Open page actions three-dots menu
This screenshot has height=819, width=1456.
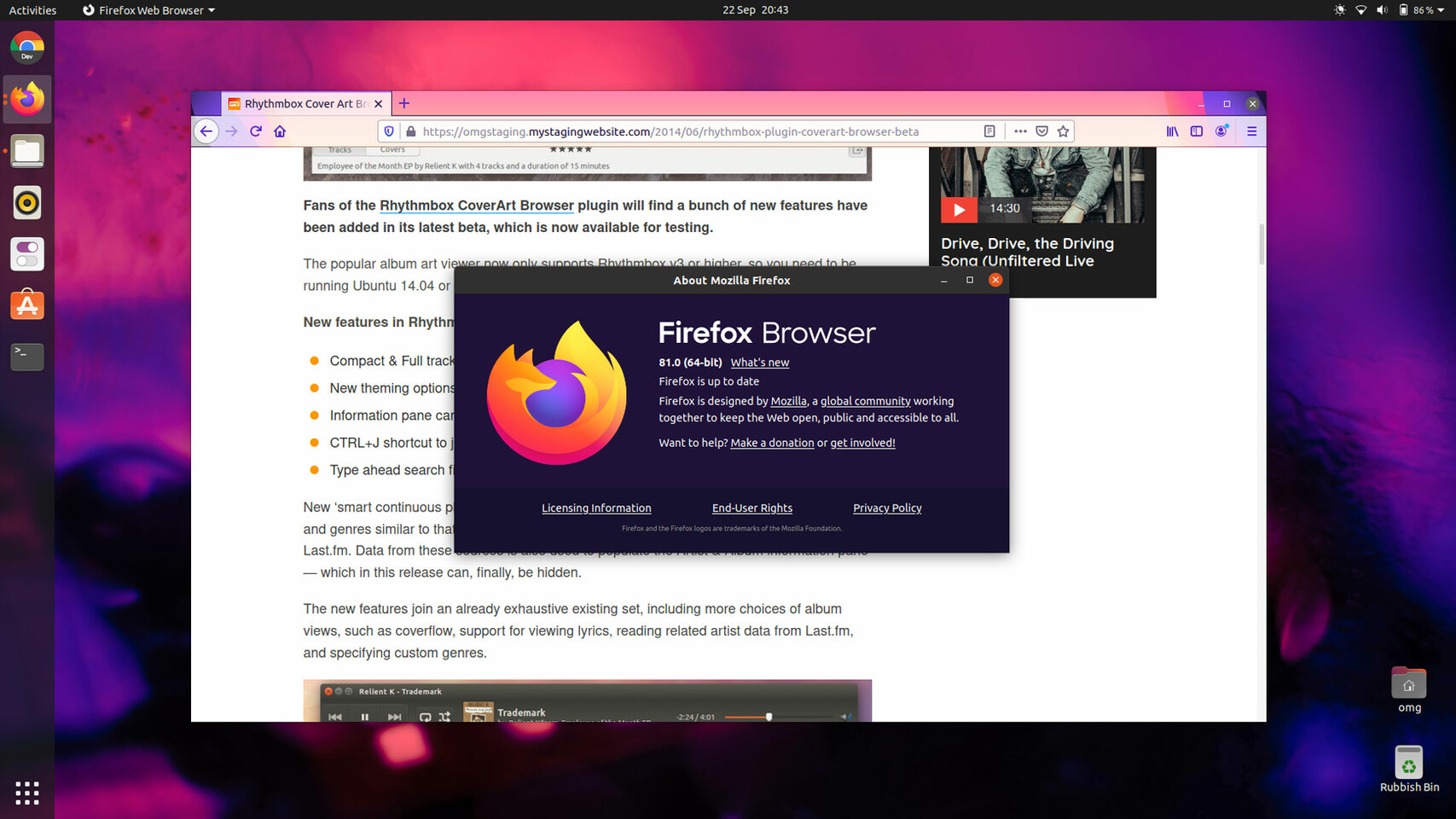click(1020, 131)
